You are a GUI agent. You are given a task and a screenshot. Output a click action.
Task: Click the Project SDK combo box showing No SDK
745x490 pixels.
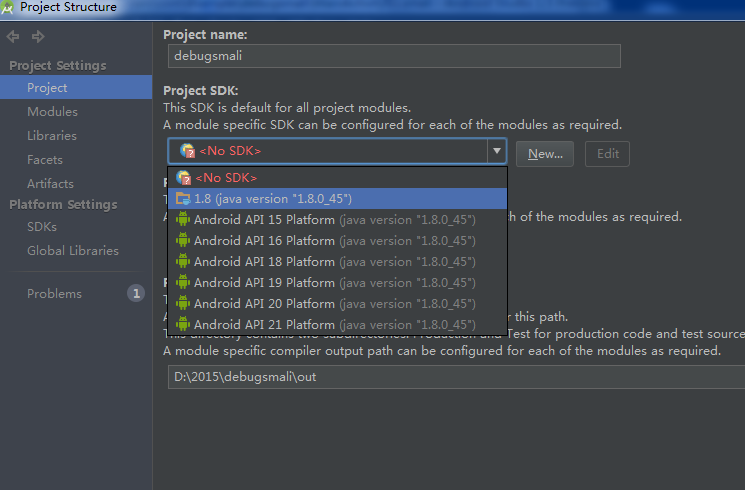click(337, 151)
